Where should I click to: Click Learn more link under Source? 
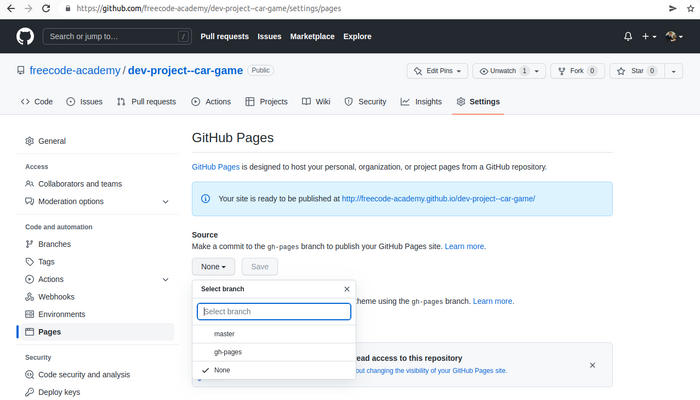[x=464, y=246]
